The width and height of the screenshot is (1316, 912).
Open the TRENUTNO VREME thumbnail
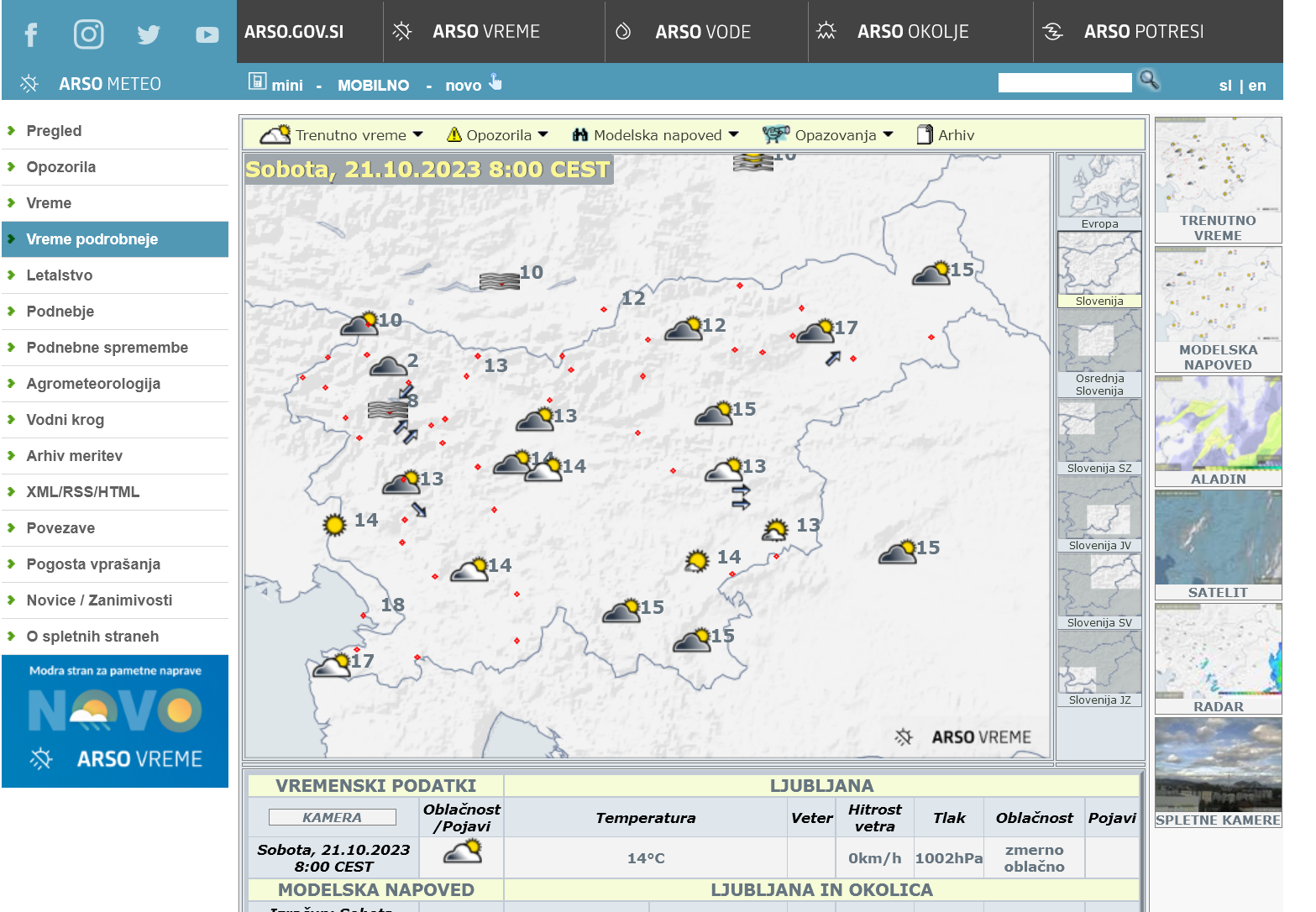[1218, 180]
